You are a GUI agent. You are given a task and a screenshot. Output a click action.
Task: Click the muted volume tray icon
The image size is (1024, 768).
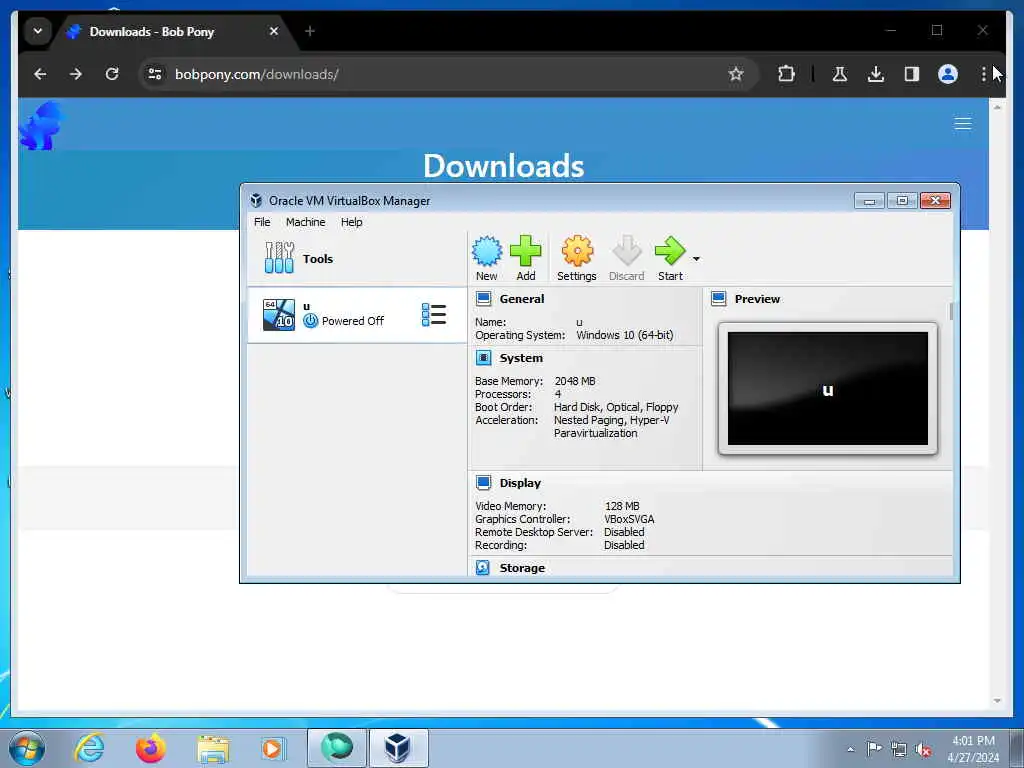[x=923, y=750]
